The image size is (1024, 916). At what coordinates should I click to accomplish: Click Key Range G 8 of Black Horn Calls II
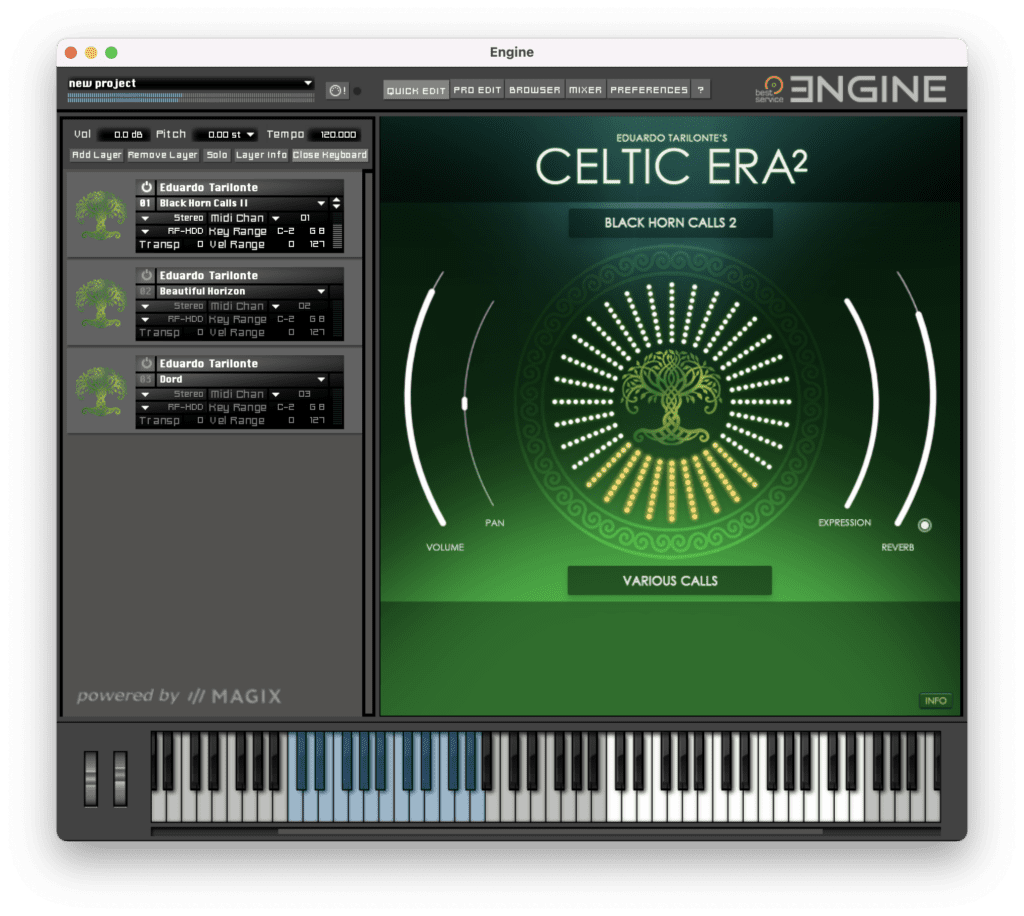317,231
